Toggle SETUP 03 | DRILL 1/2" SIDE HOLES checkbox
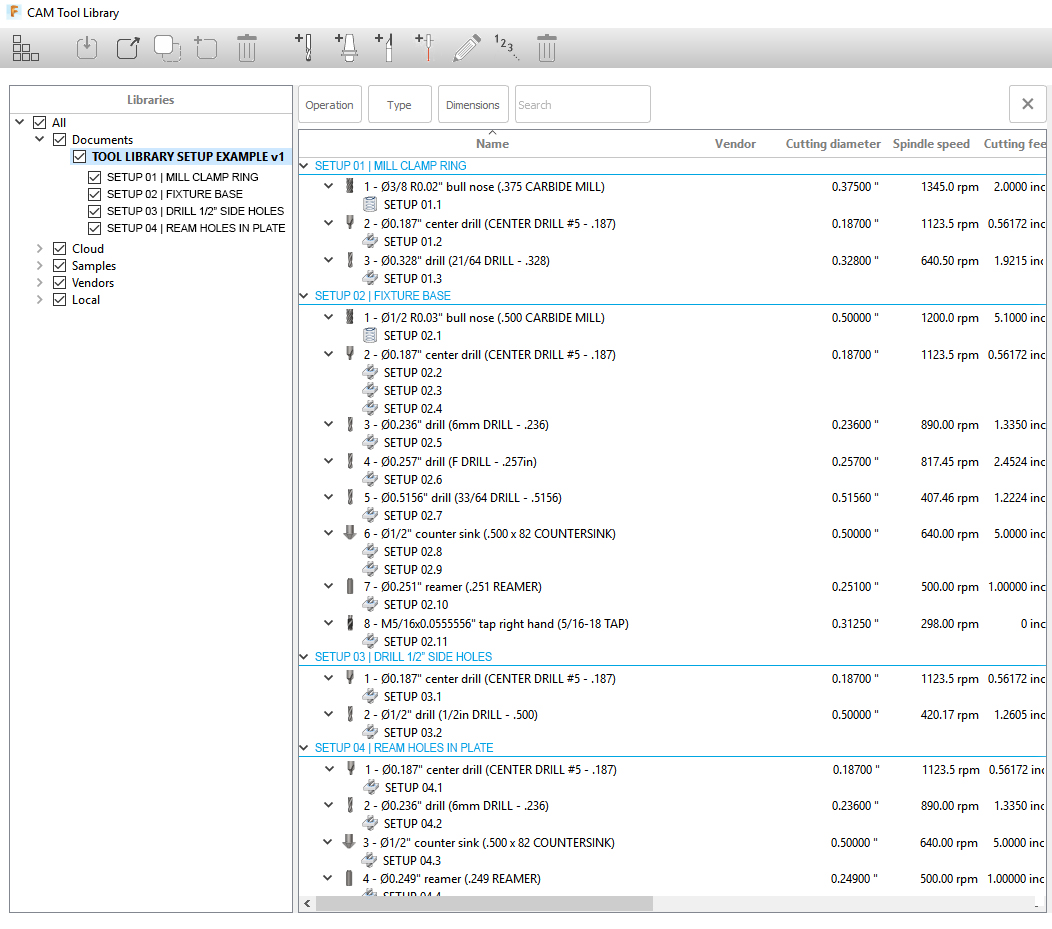The height and width of the screenshot is (929, 1052). coord(95,211)
